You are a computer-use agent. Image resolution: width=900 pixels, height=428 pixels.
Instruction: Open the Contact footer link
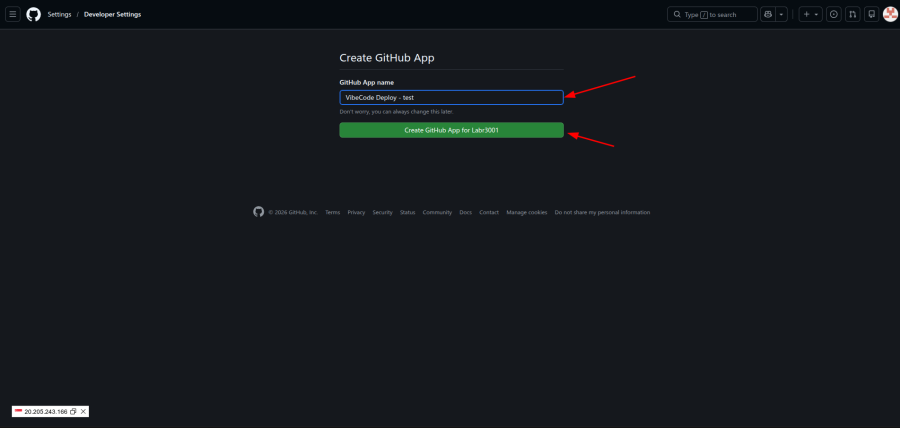click(489, 212)
